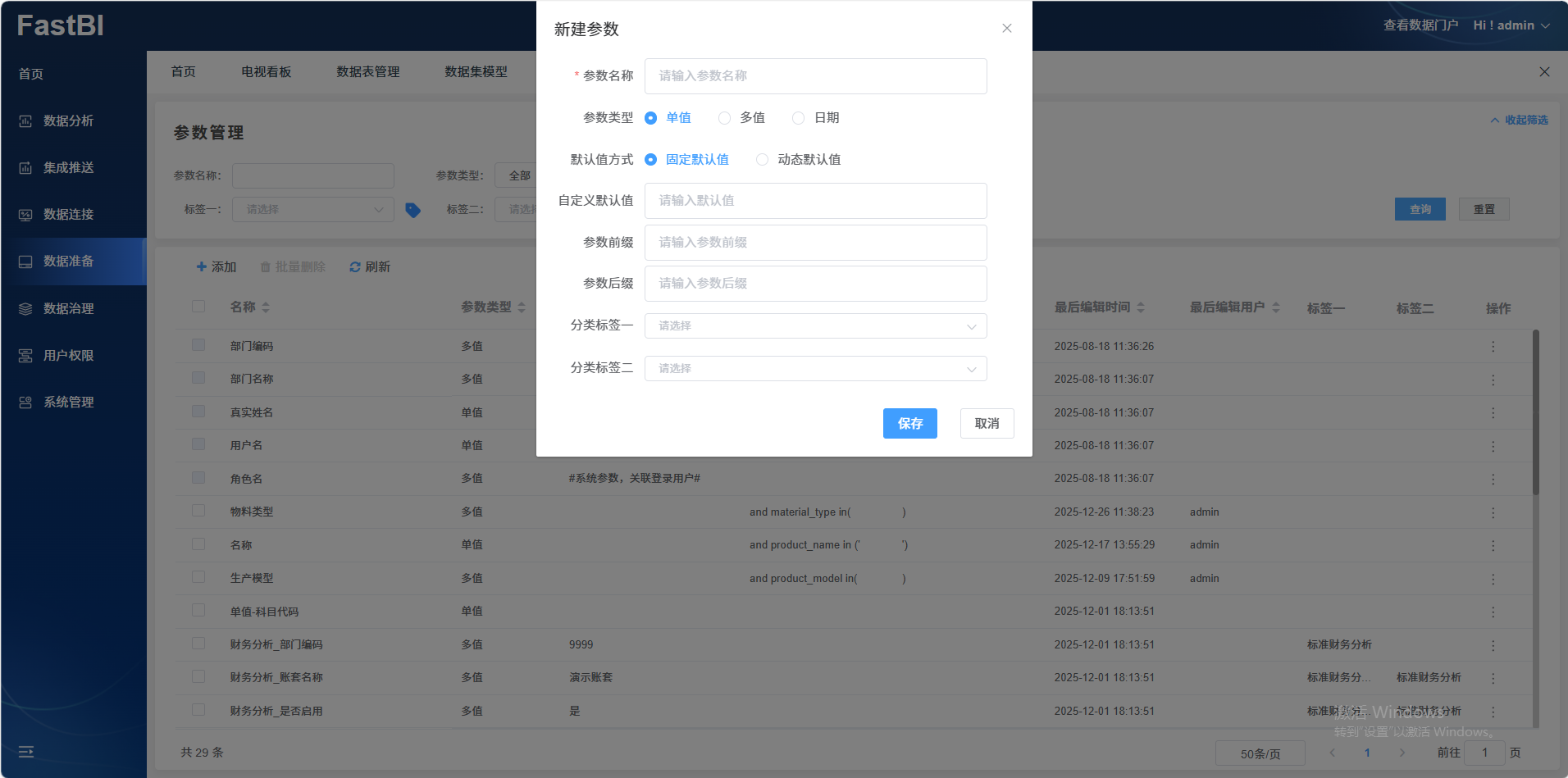Open the 分类标签二 dropdown

[x=815, y=369]
